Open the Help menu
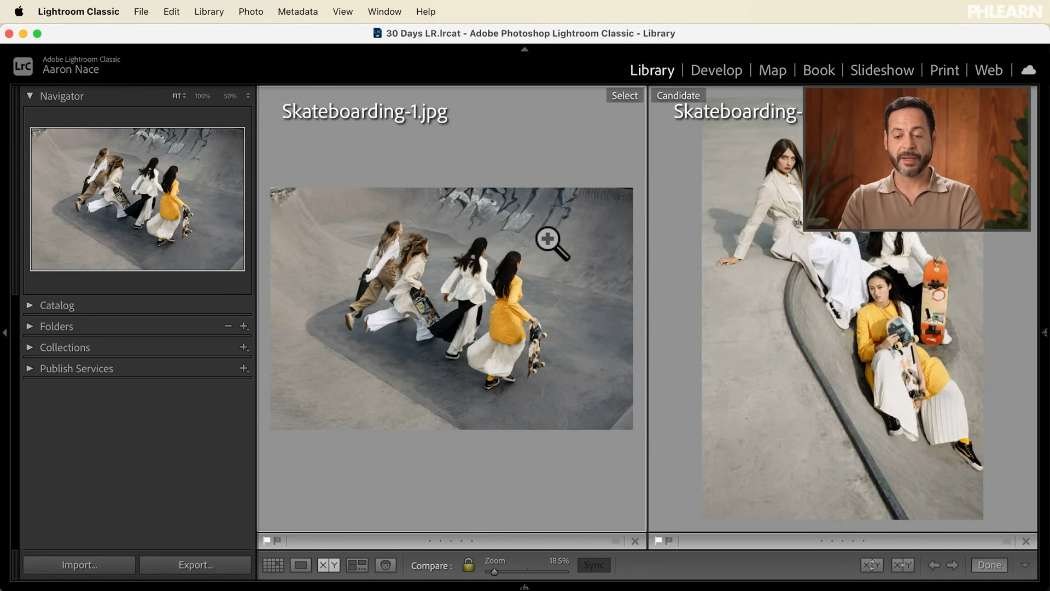 point(425,11)
